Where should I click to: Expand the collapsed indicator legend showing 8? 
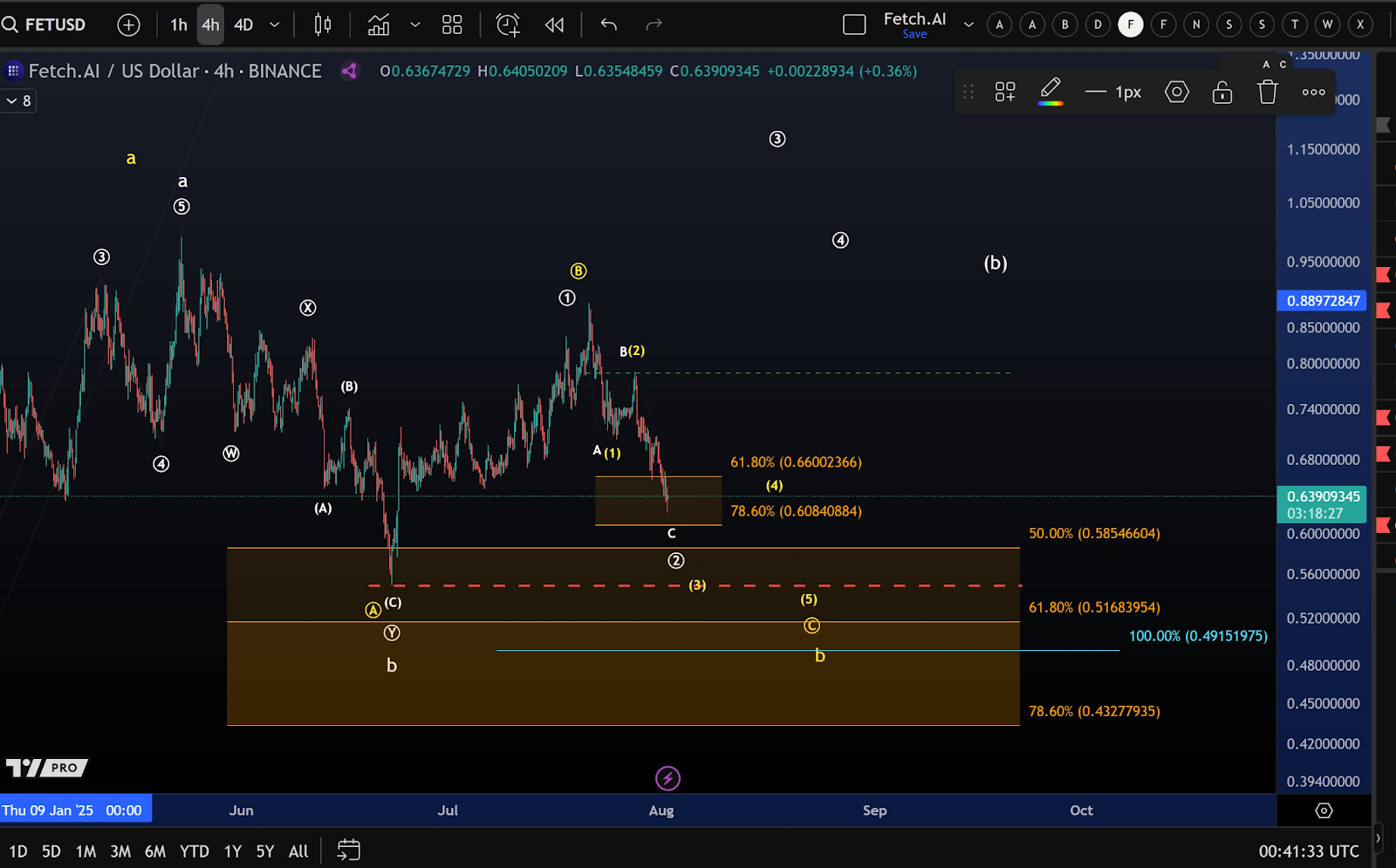click(x=18, y=101)
